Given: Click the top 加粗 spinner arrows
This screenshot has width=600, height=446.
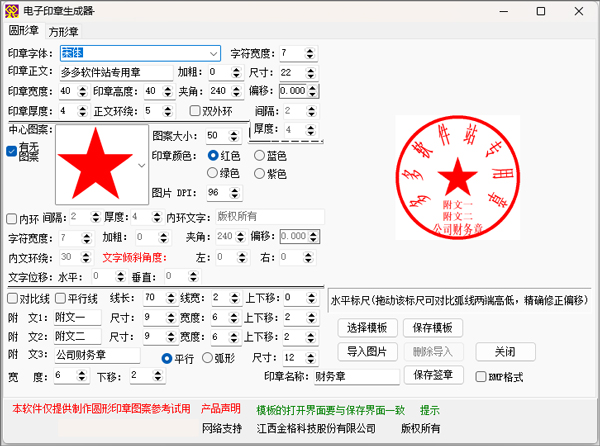Looking at the screenshot, I should (236, 72).
